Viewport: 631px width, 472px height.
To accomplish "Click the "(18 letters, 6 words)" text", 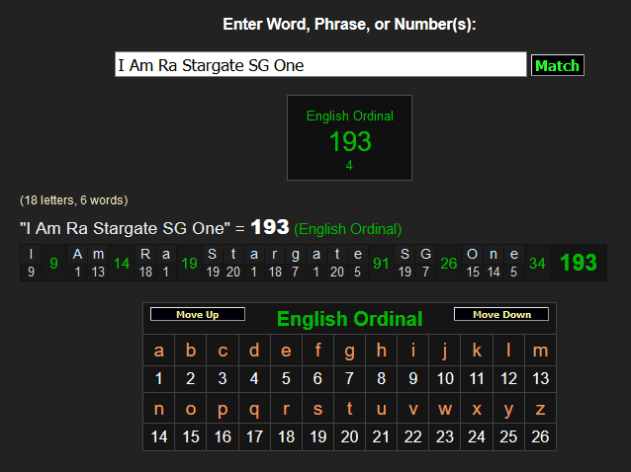I will point(74,200).
